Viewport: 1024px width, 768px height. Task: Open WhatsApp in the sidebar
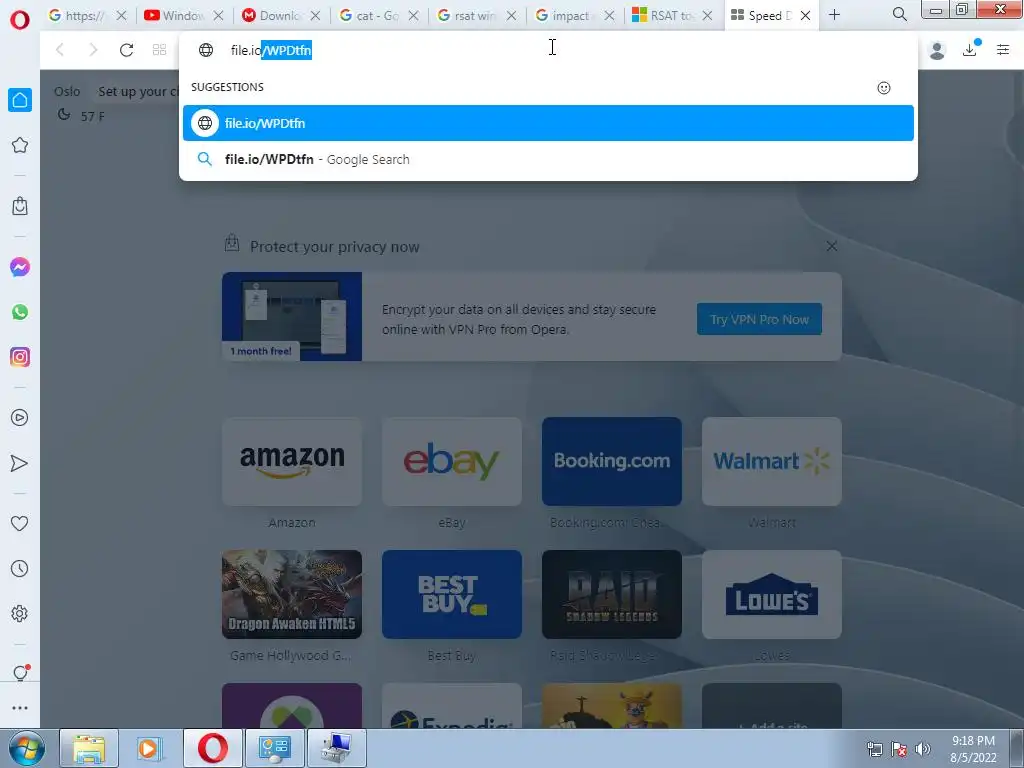20,312
